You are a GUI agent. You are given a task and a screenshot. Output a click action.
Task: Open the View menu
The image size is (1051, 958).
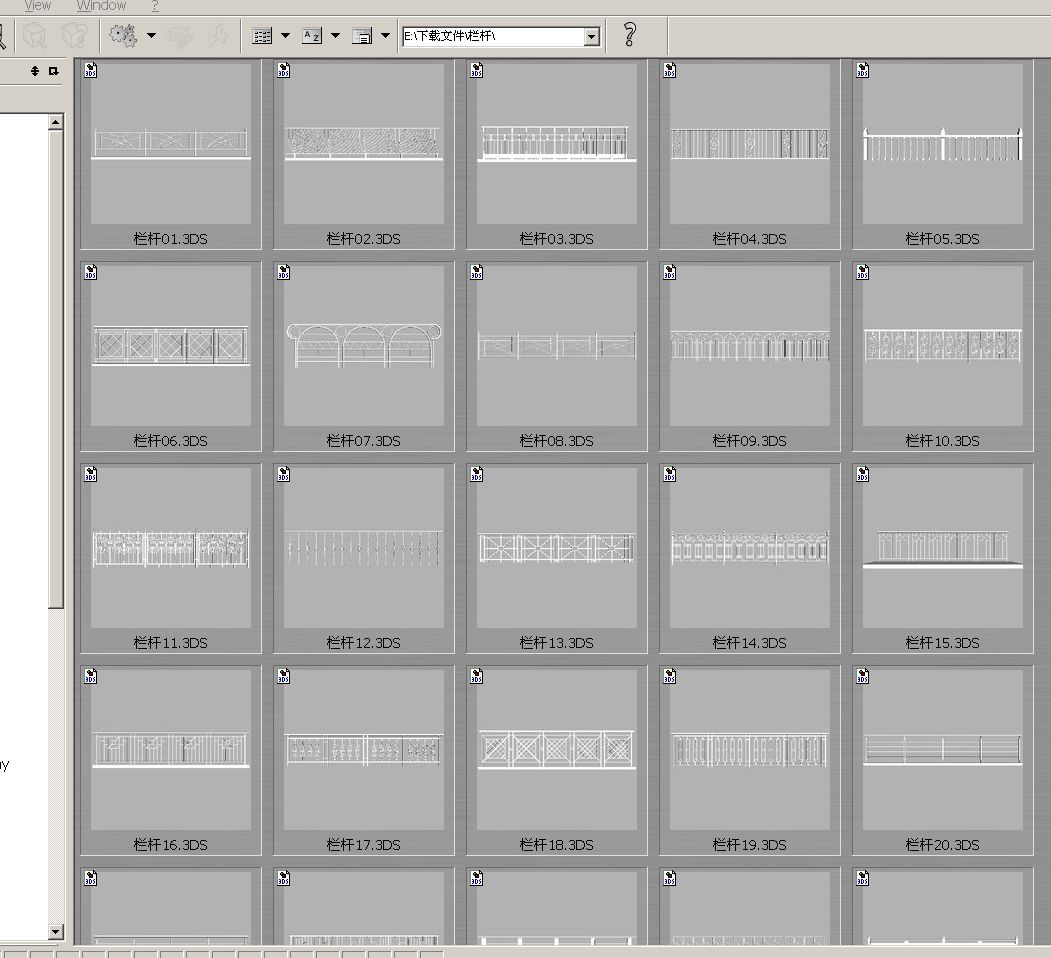pyautogui.click(x=38, y=5)
